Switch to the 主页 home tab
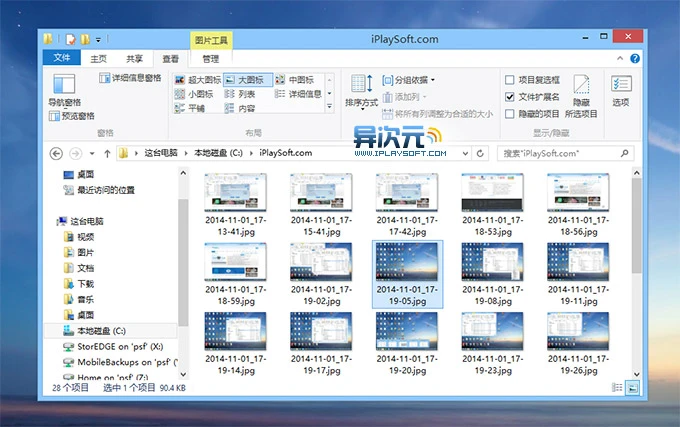Viewport: 680px width, 427px height. [x=98, y=59]
